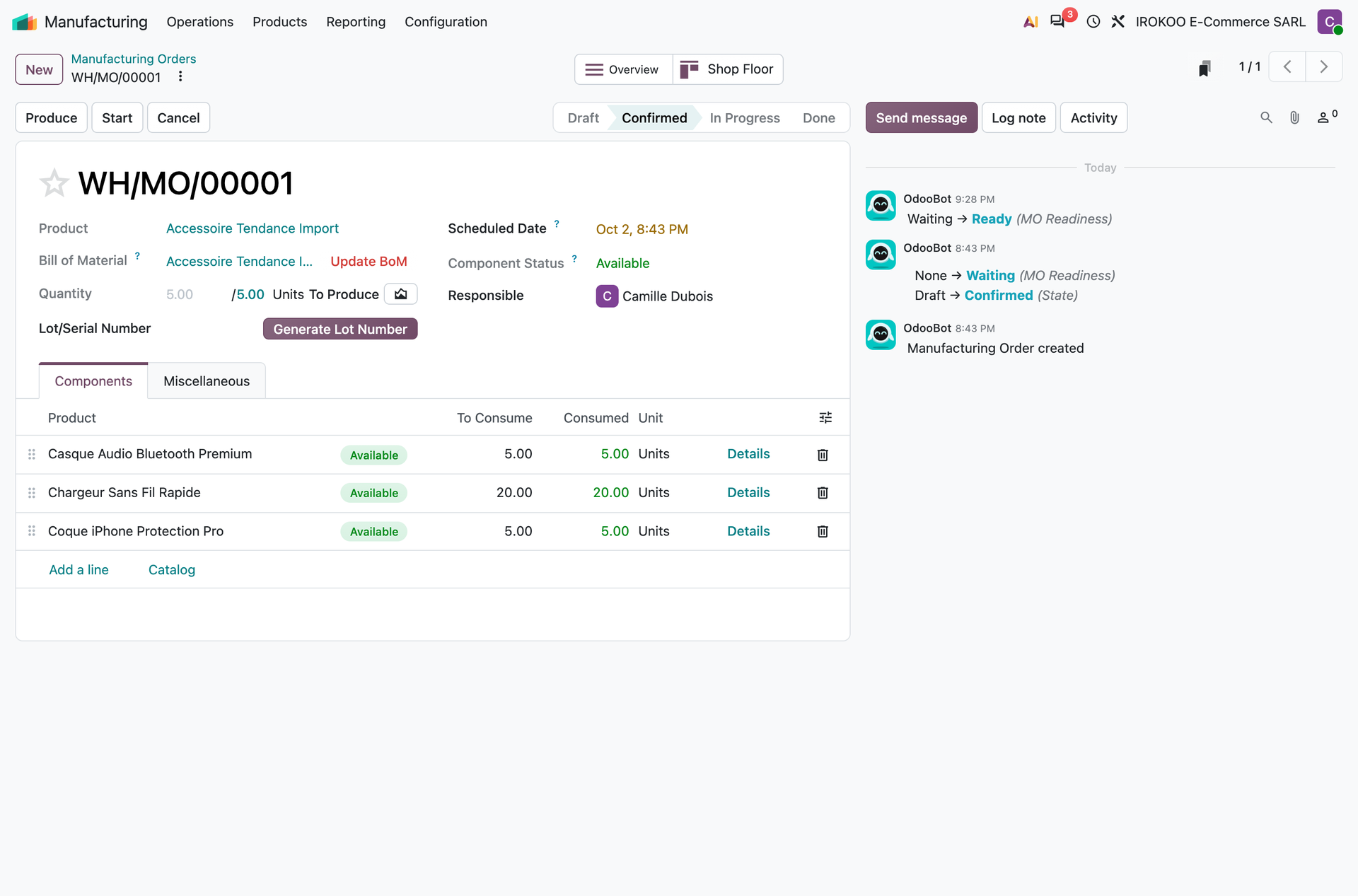Click Generate Lot Number

(340, 329)
